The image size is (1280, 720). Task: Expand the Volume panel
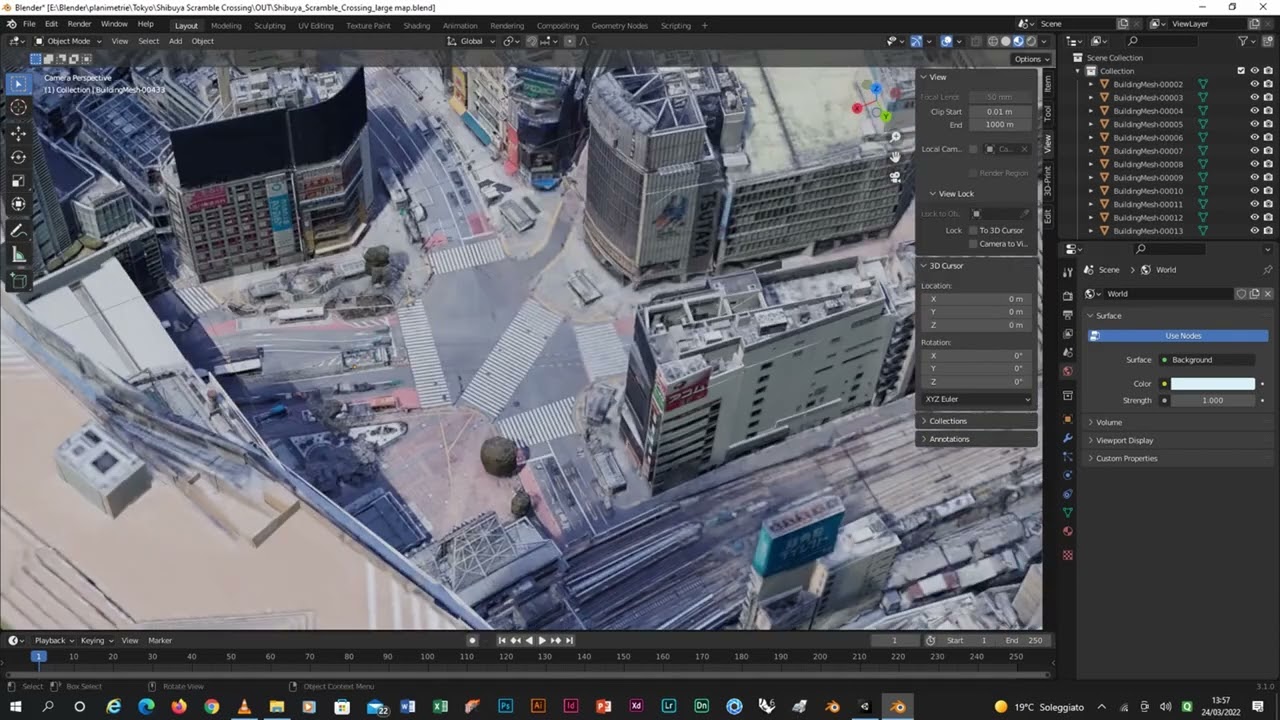tap(1109, 422)
